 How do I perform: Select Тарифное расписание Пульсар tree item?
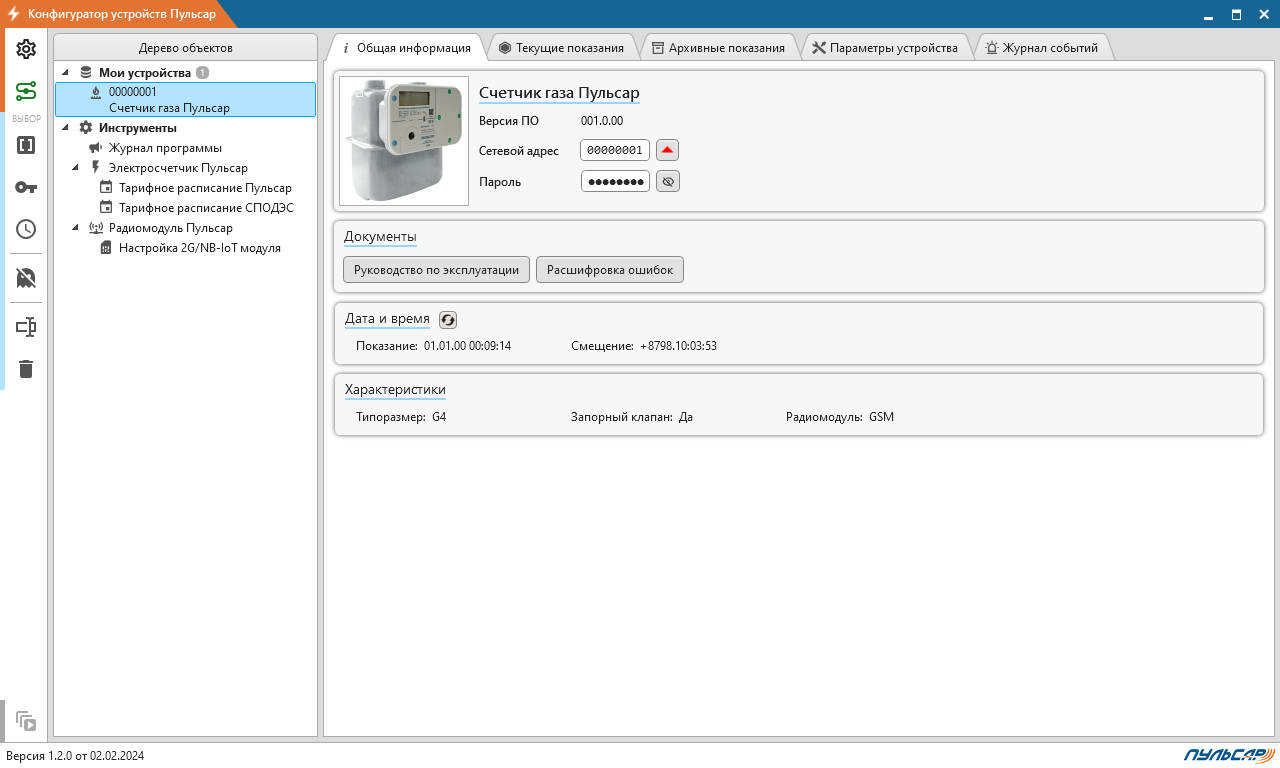point(205,188)
